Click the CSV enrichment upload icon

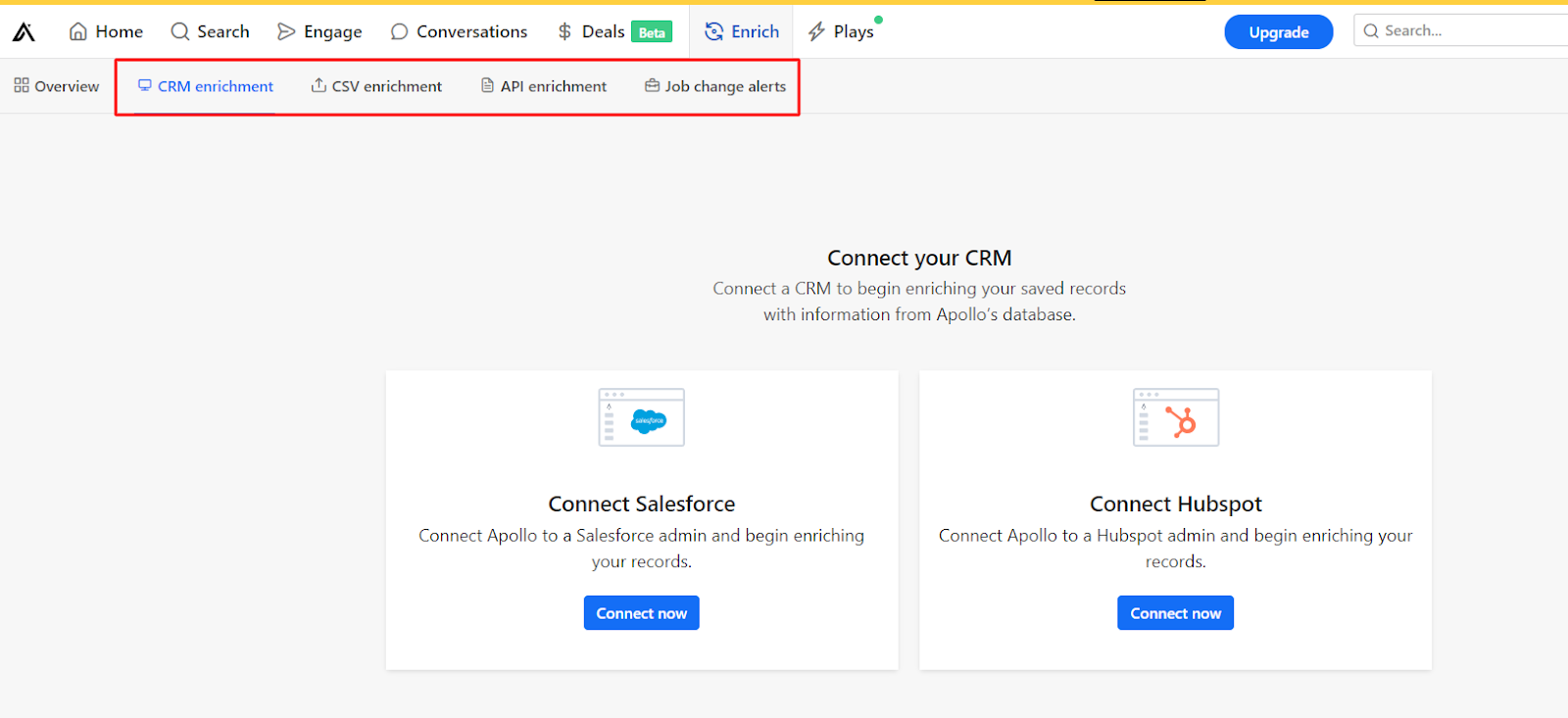(318, 85)
